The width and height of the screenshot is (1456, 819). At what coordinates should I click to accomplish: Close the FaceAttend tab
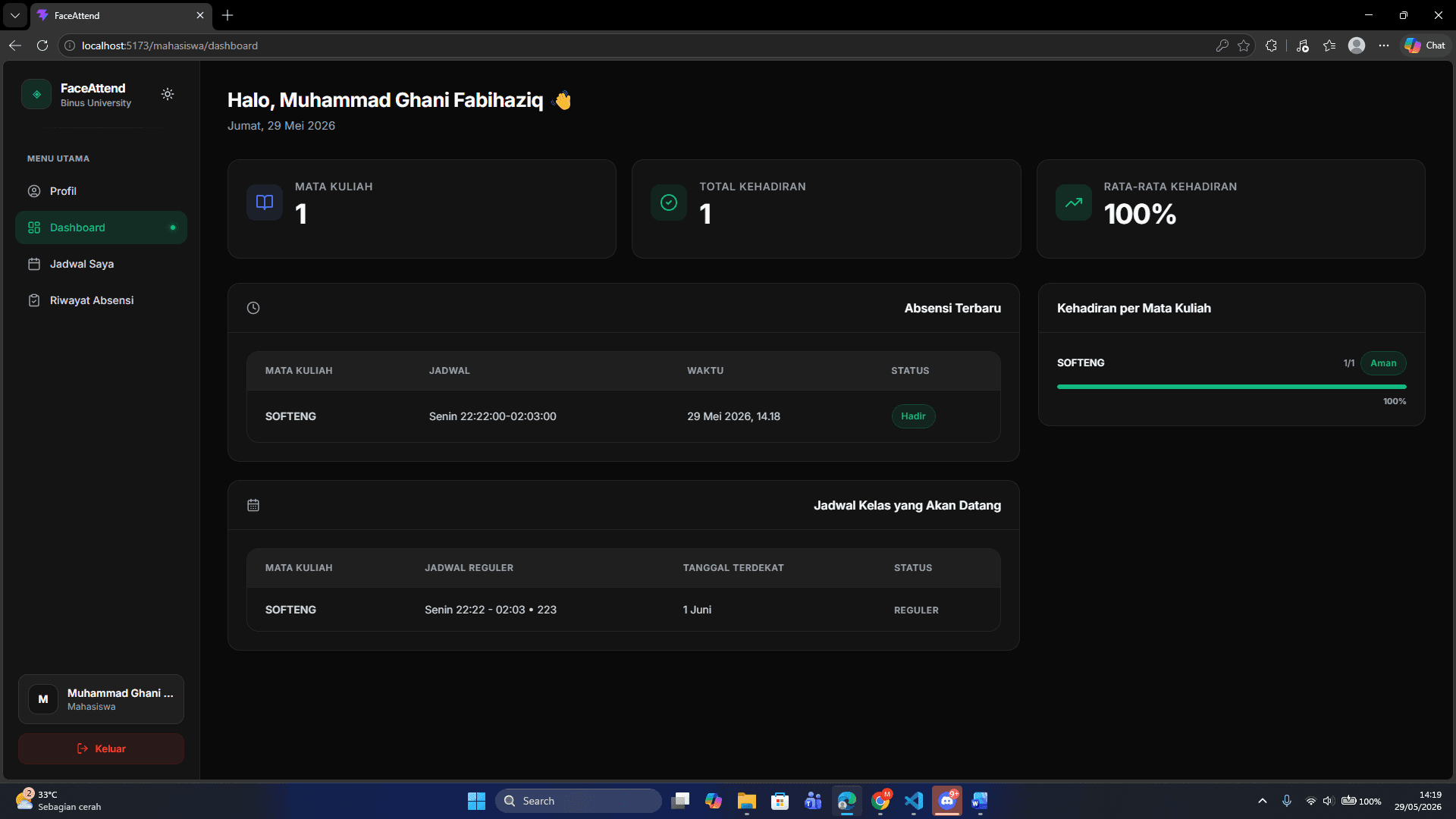200,15
